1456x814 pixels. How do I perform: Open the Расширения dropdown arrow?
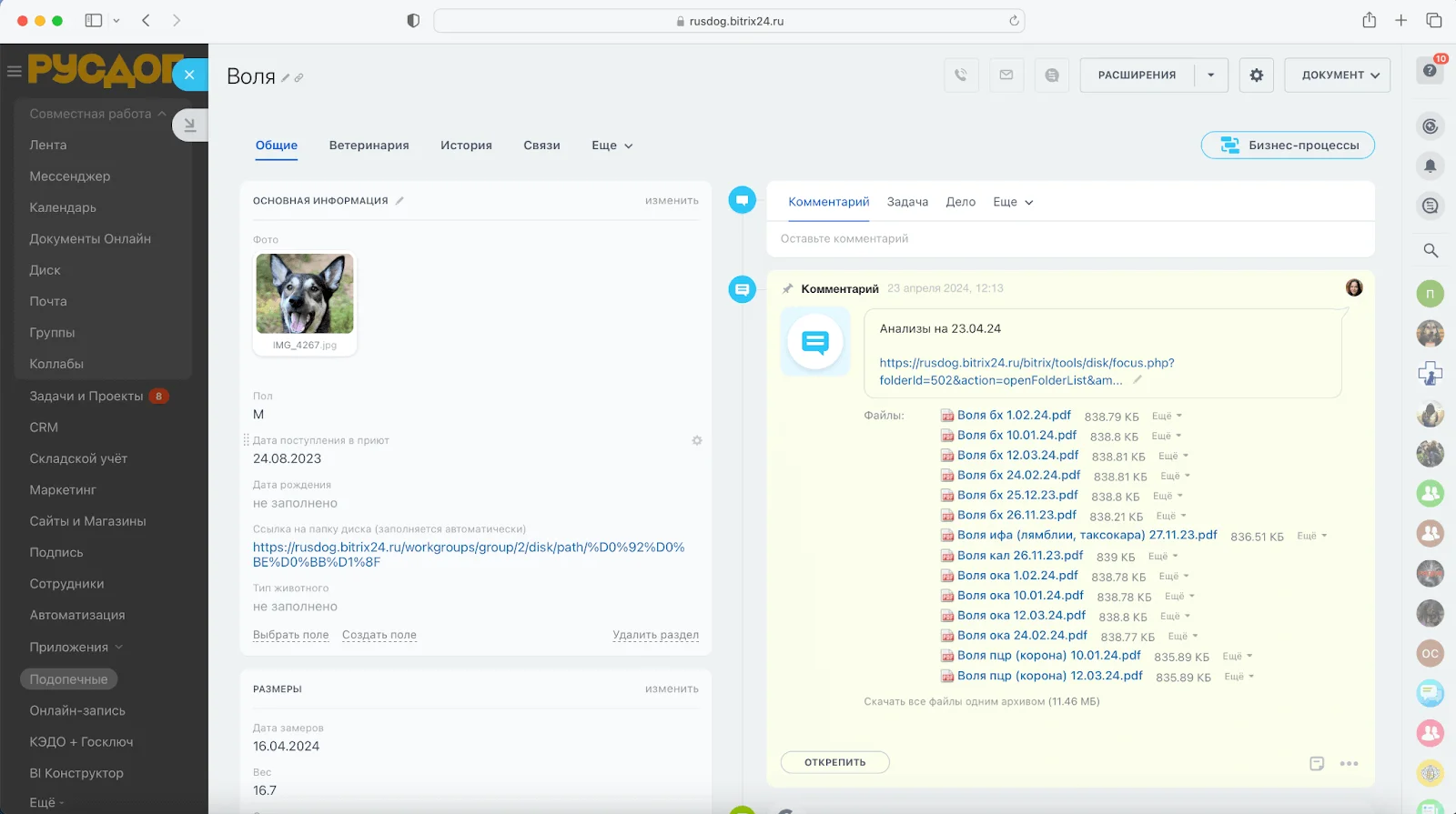(1211, 75)
